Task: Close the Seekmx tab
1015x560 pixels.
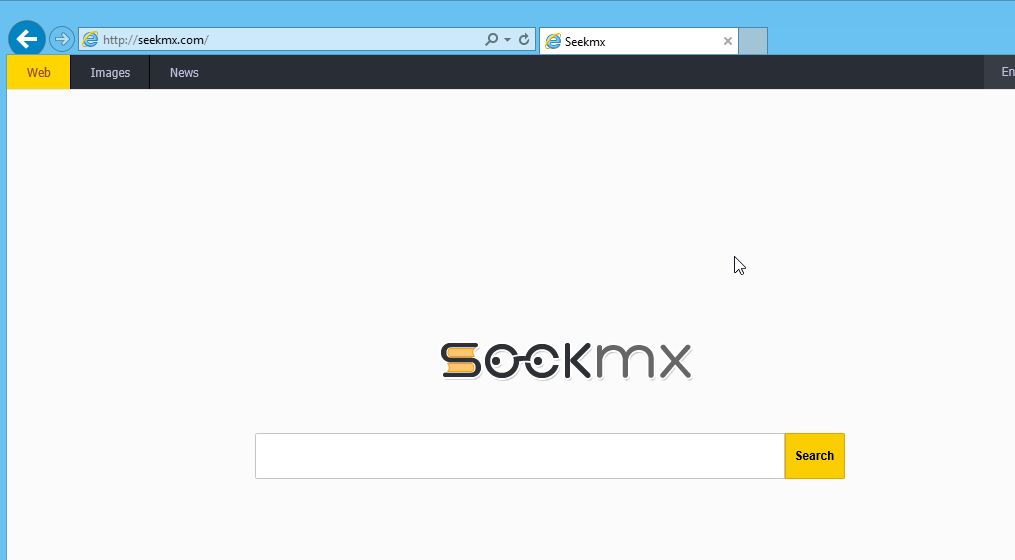Action: 728,41
